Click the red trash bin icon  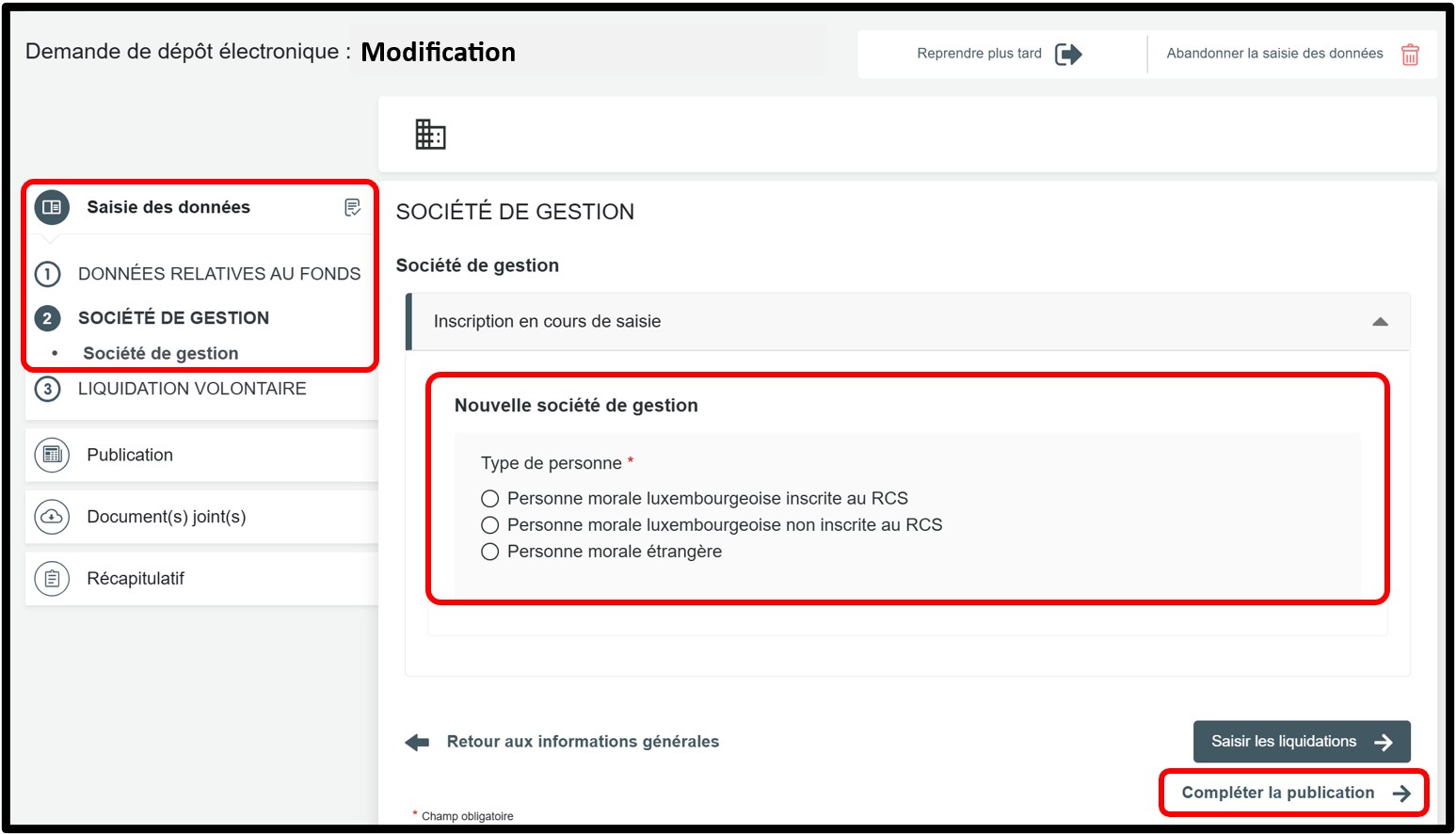[x=1410, y=55]
